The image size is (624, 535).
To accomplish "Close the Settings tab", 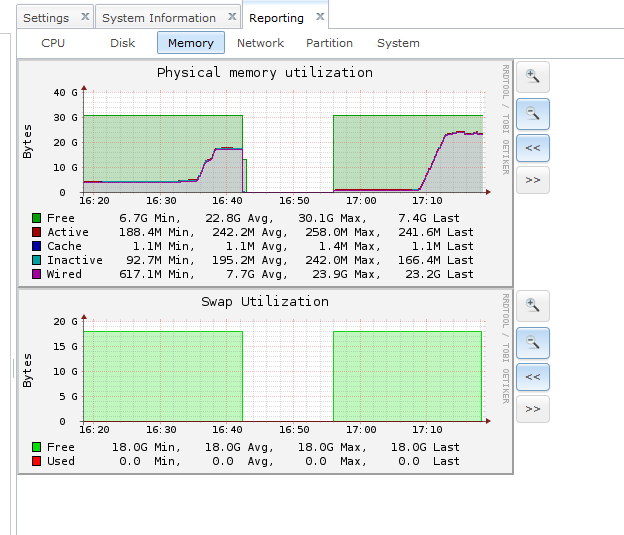I will (x=84, y=17).
